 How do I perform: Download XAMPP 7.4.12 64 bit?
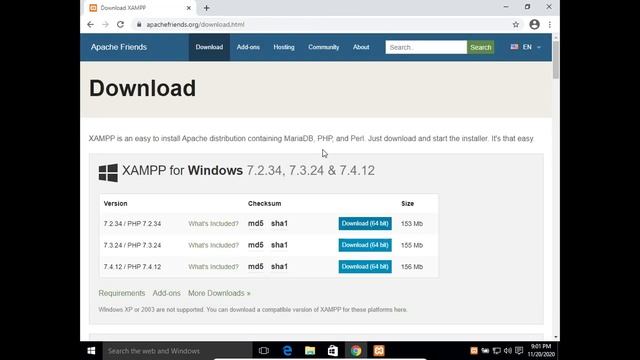tap(365, 267)
